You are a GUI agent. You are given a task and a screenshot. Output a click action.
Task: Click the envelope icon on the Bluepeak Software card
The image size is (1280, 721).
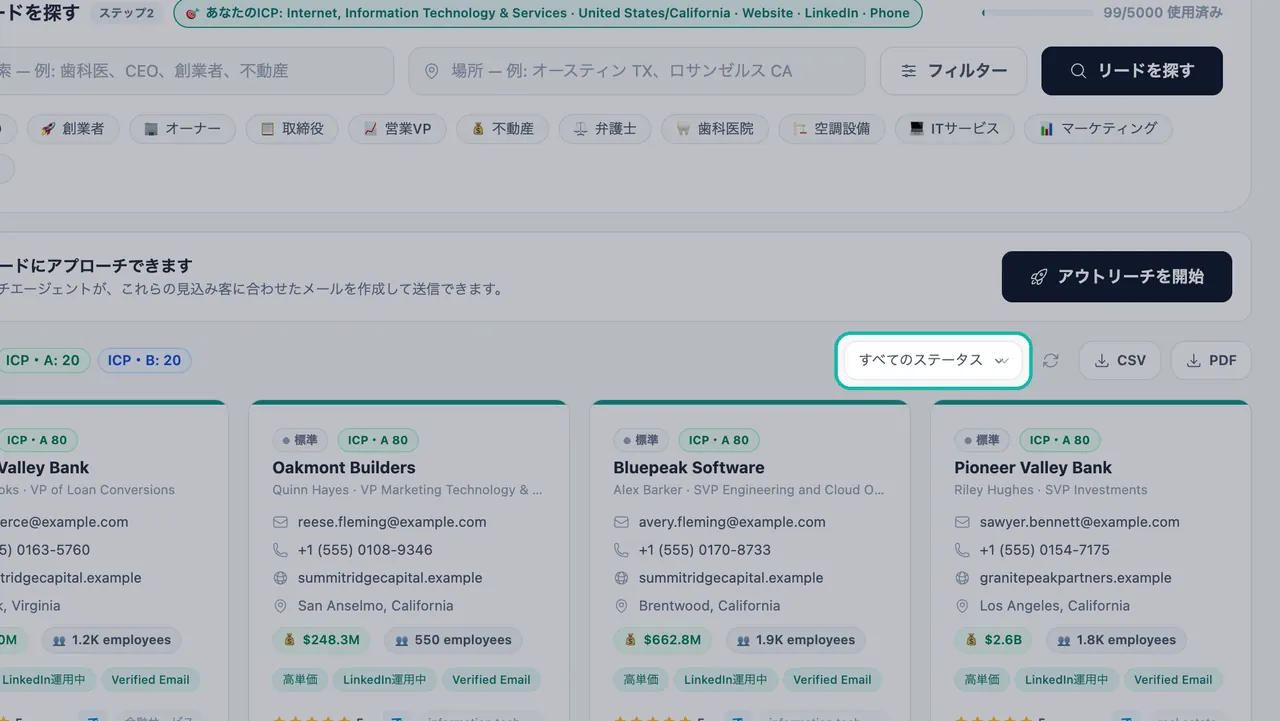pyautogui.click(x=622, y=522)
